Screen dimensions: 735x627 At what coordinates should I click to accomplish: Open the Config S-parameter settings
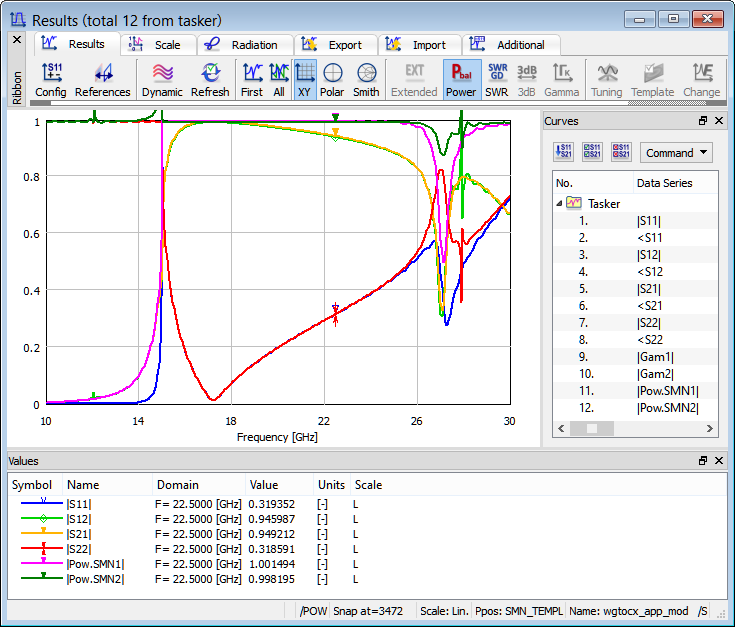pyautogui.click(x=50, y=80)
